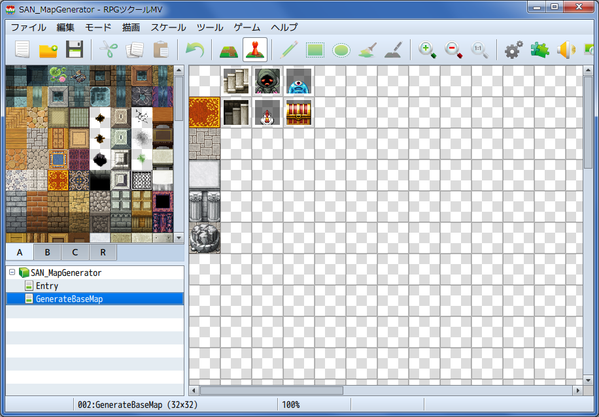
Task: Undo with the green arrow icon
Action: (195, 50)
